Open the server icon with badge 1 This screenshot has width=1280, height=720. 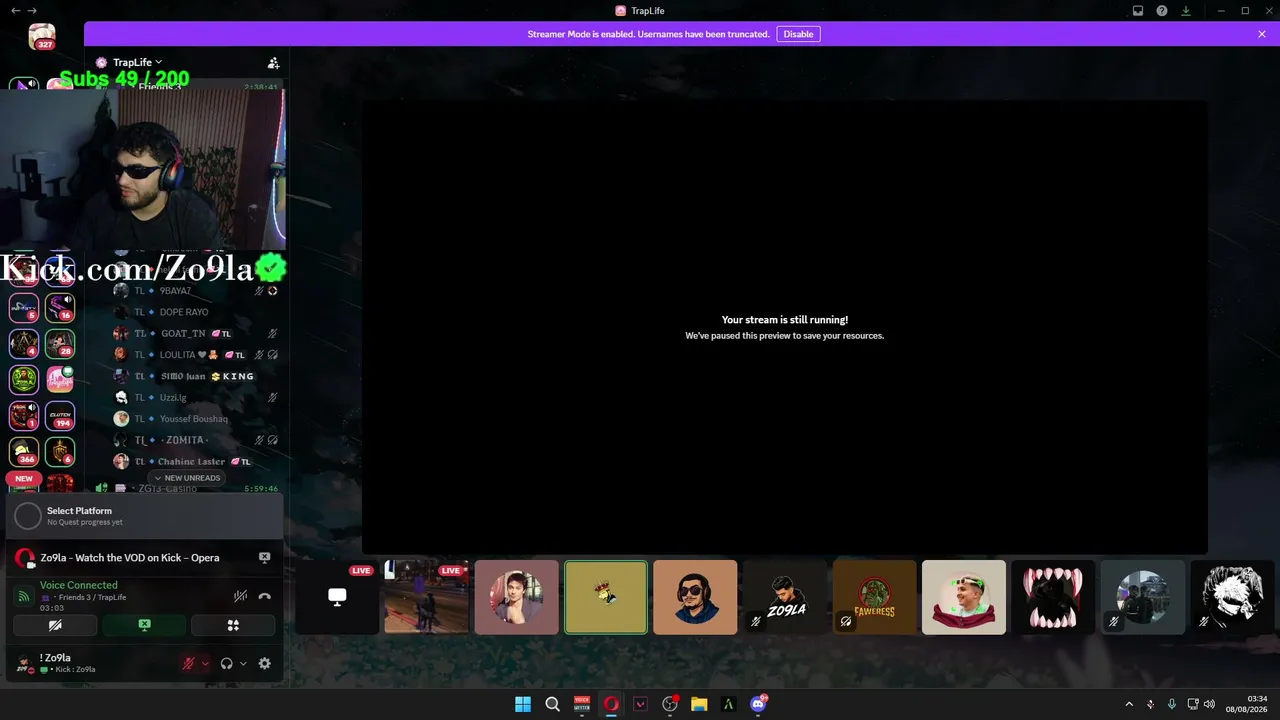pyautogui.click(x=24, y=415)
